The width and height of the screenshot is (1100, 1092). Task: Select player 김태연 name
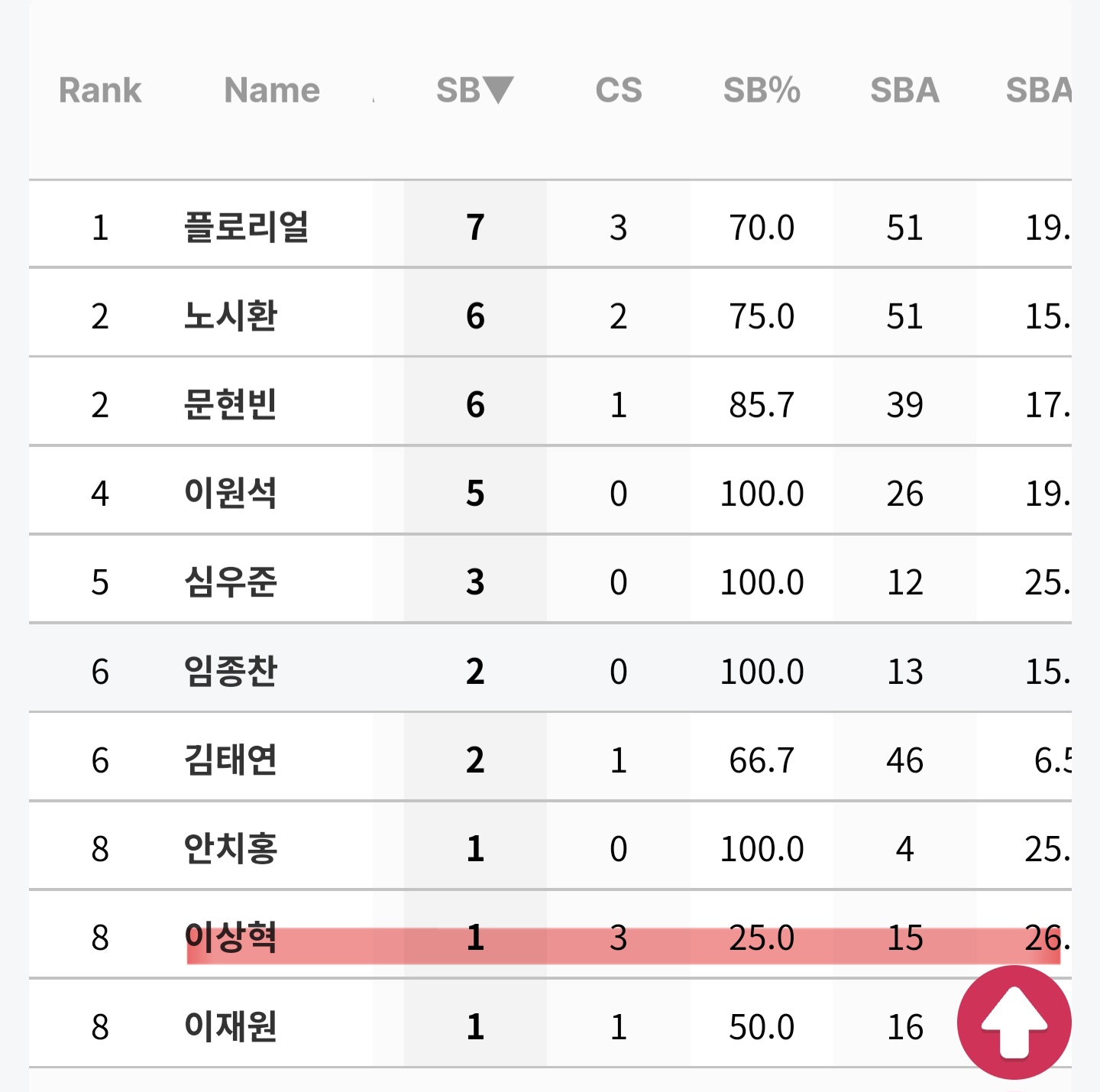click(231, 760)
